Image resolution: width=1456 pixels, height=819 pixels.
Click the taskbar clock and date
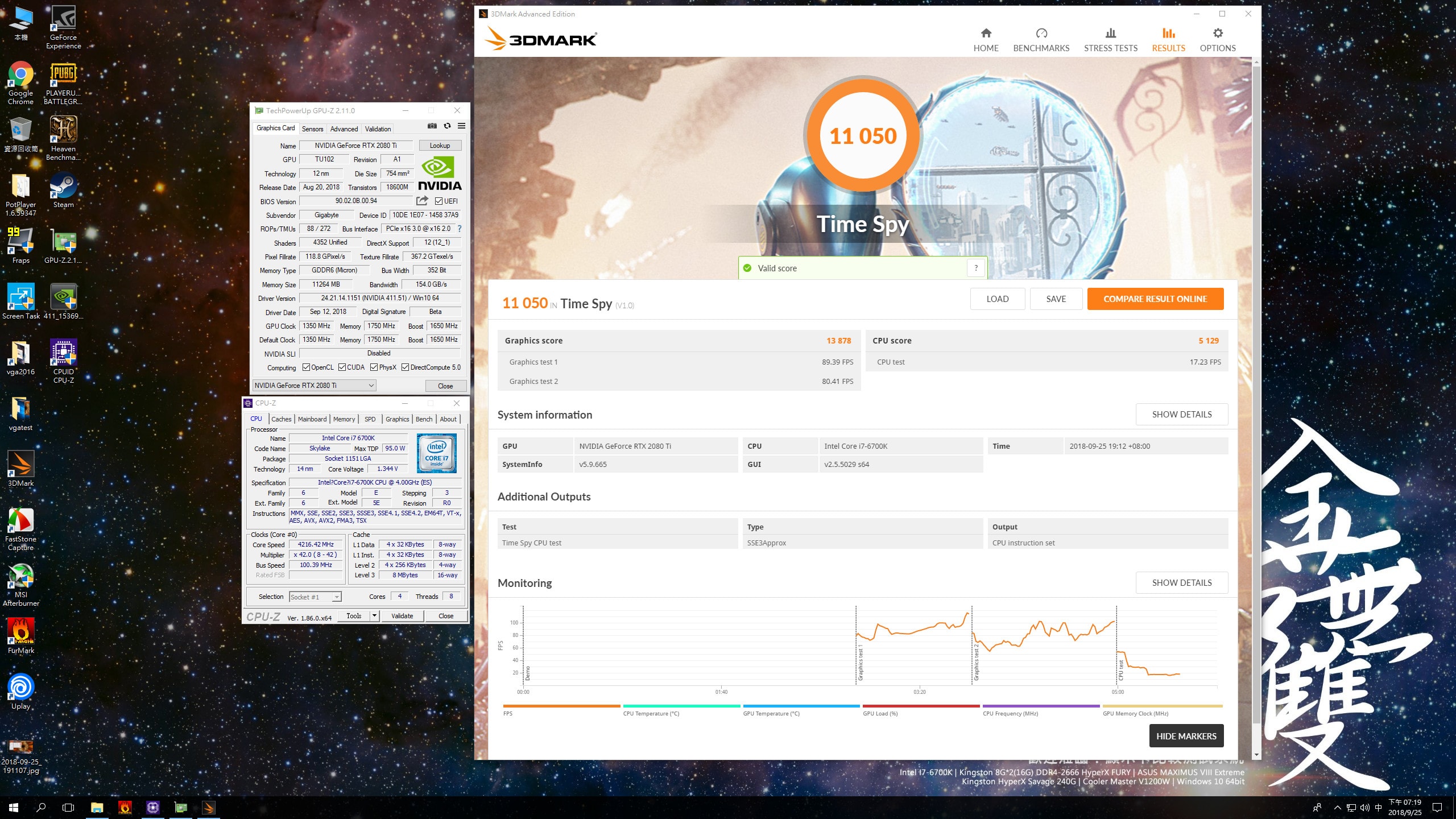(1404, 807)
